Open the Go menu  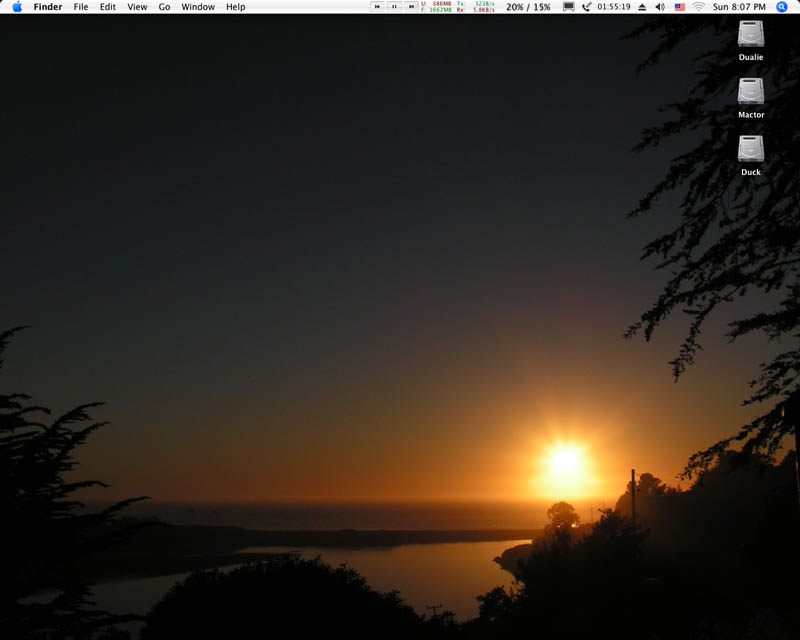164,7
